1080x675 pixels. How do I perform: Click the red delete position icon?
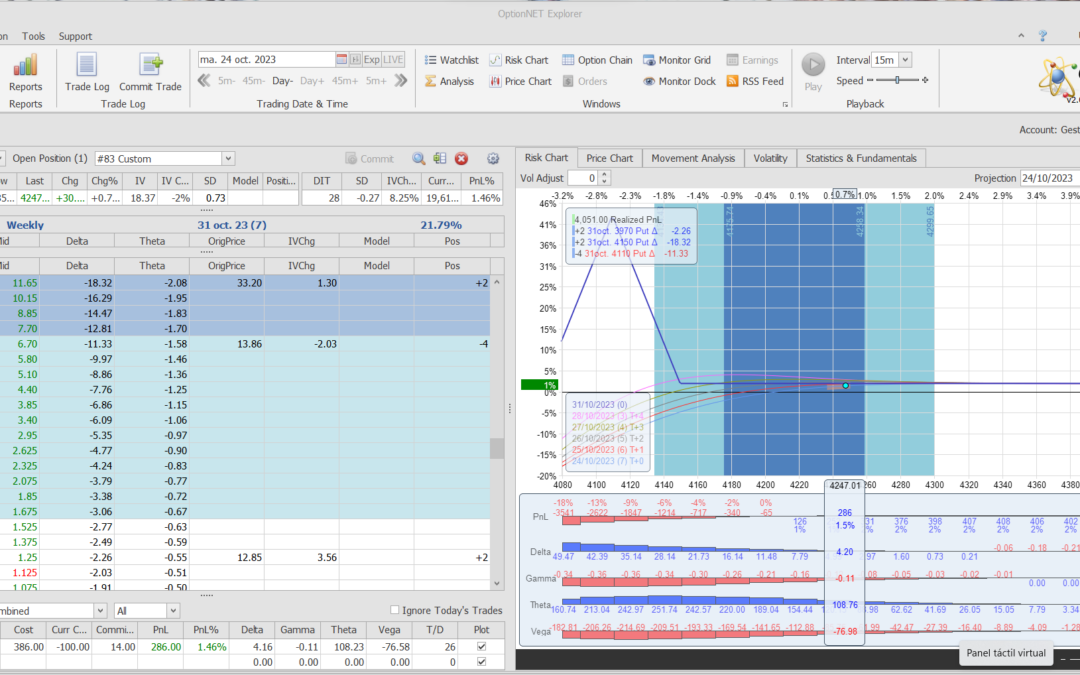point(461,158)
